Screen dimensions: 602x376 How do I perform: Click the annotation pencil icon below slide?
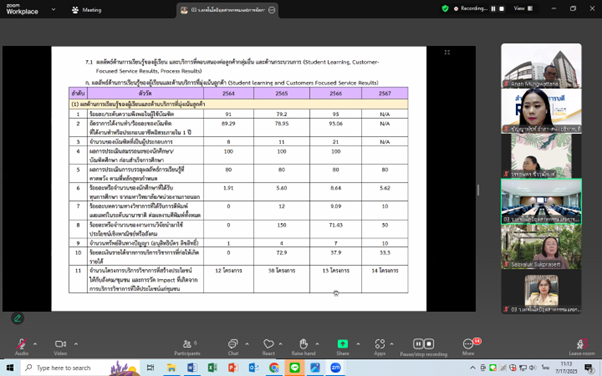[17, 318]
